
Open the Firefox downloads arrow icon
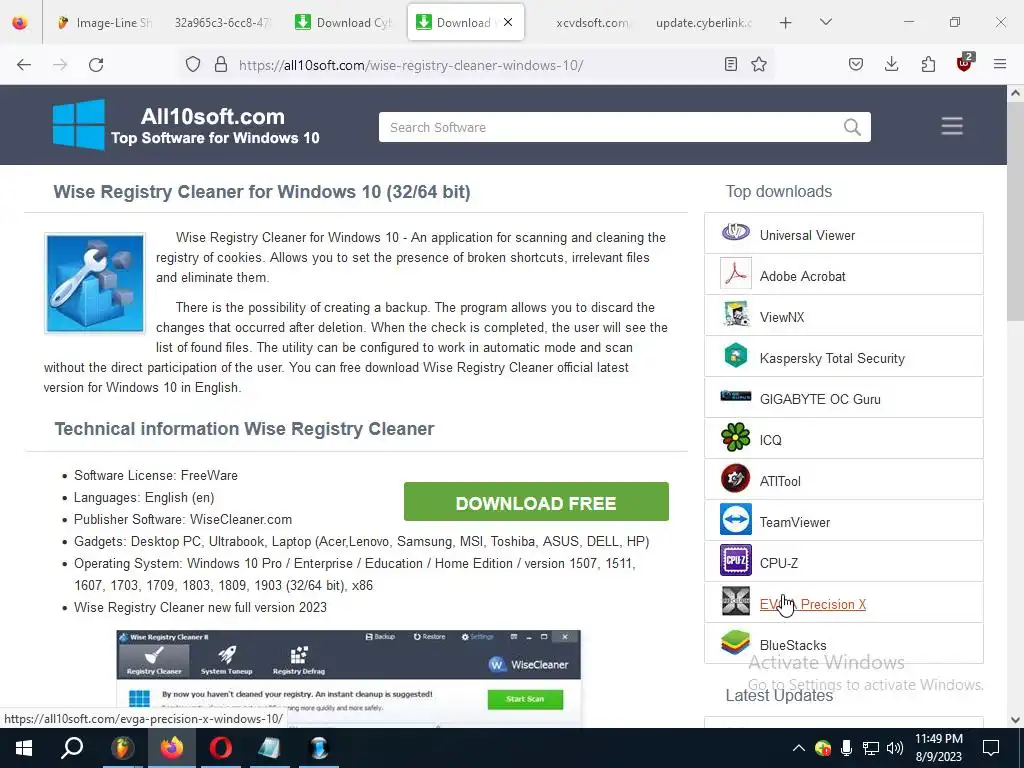point(891,64)
